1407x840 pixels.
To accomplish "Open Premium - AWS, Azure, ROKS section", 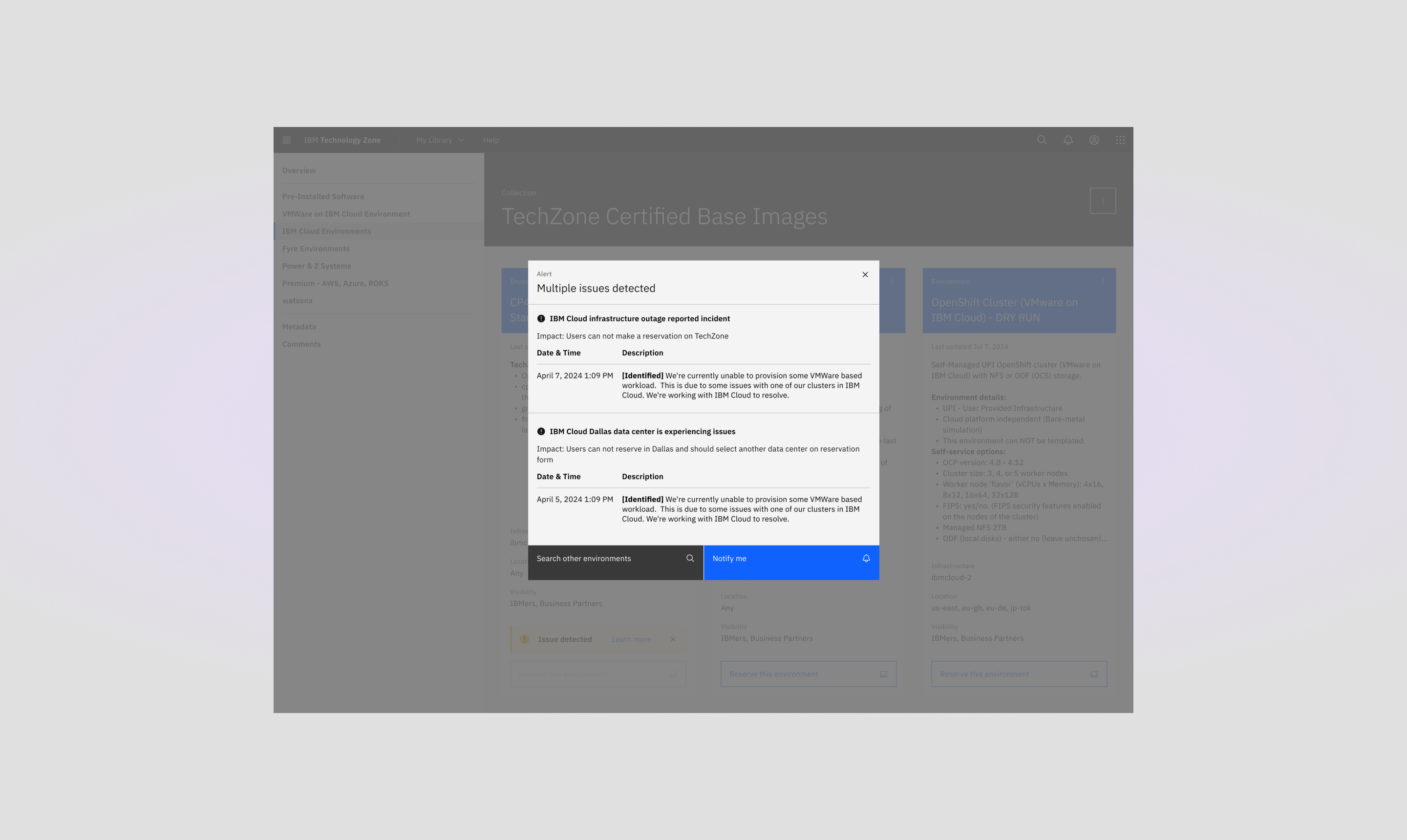I will (x=335, y=283).
